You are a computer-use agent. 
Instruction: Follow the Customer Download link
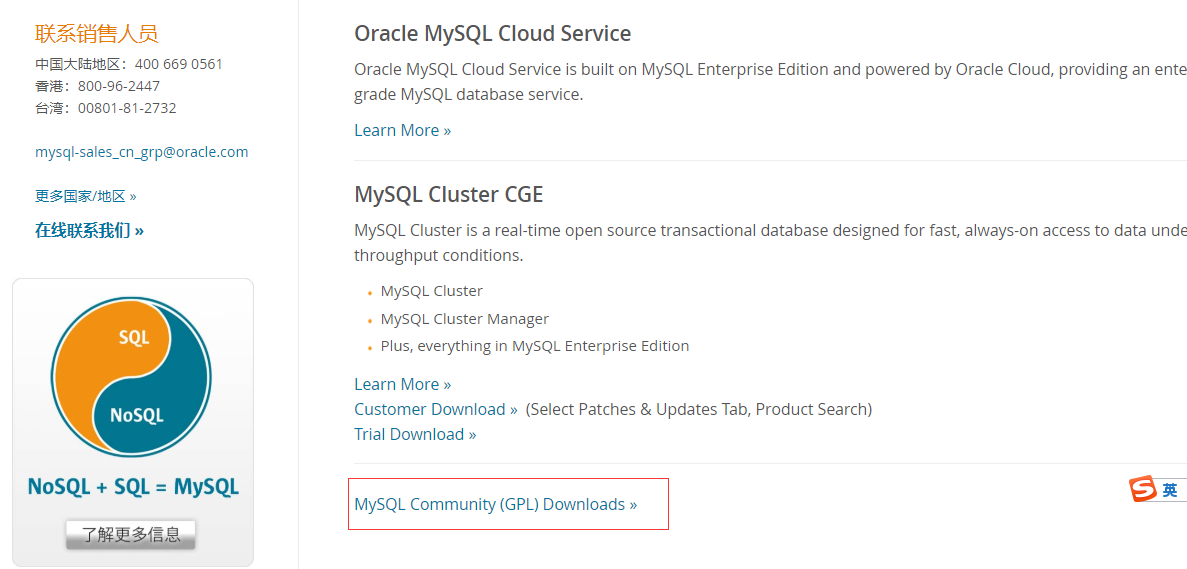pyautogui.click(x=435, y=409)
